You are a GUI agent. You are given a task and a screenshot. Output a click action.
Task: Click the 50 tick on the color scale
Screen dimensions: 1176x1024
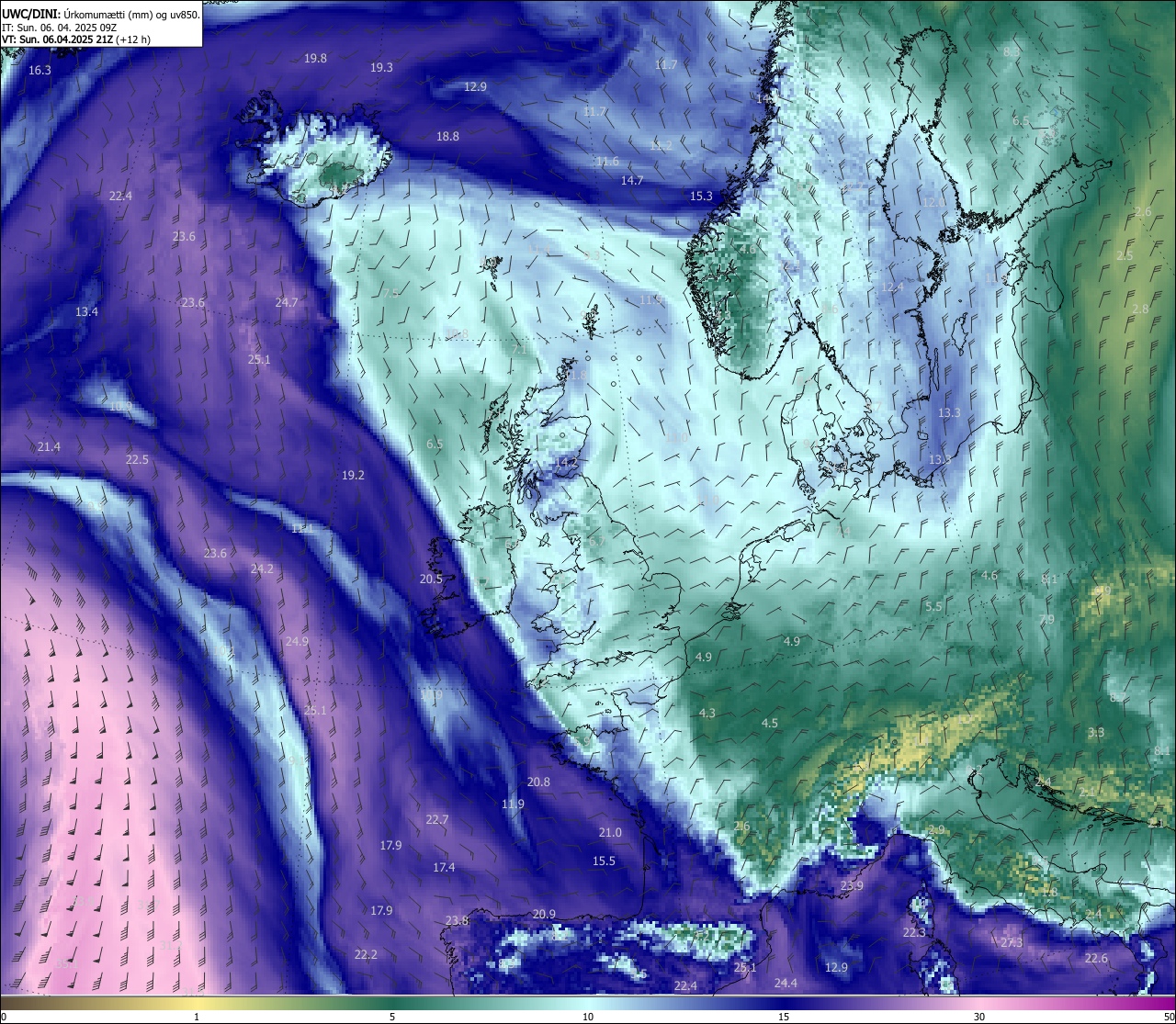pyautogui.click(x=1169, y=1017)
